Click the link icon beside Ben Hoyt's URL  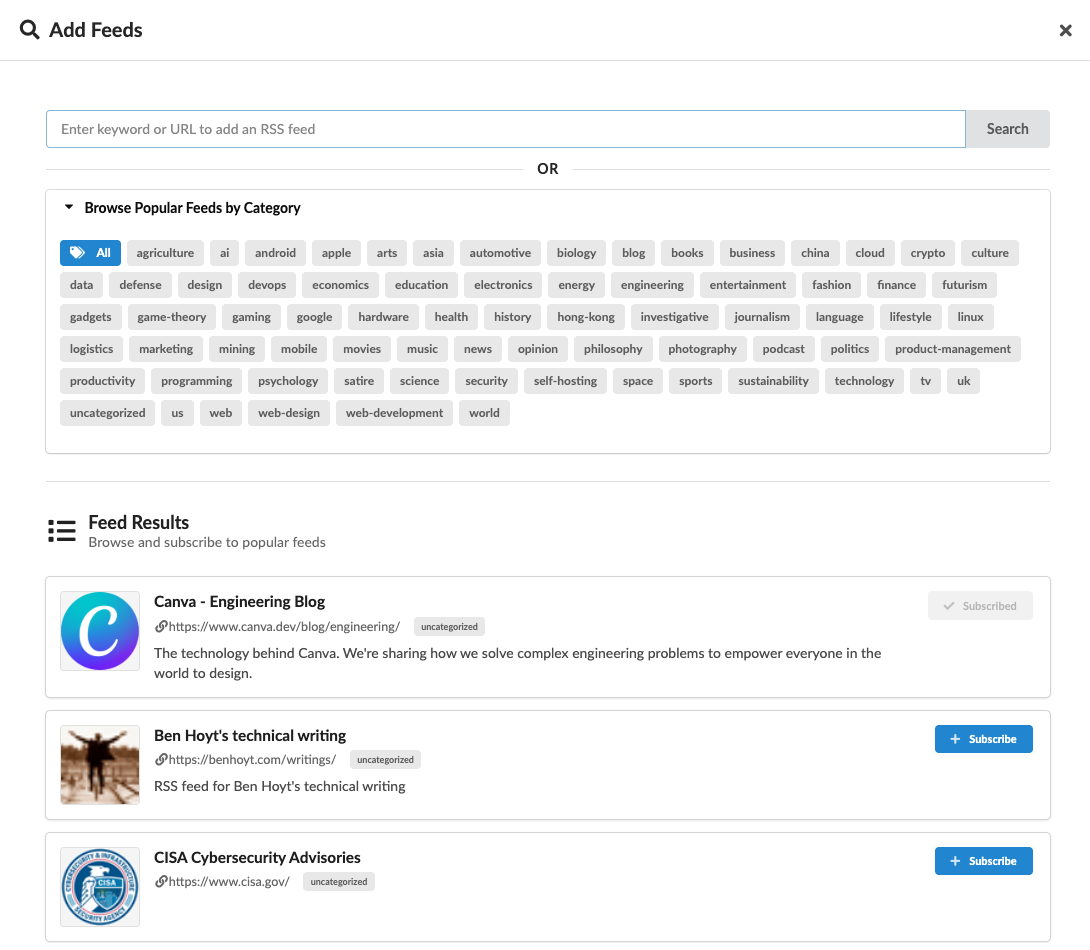tap(161, 759)
